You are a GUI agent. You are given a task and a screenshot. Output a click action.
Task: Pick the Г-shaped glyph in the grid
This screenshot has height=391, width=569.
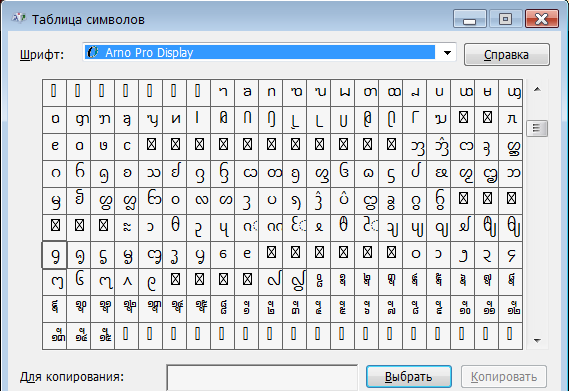click(415, 119)
